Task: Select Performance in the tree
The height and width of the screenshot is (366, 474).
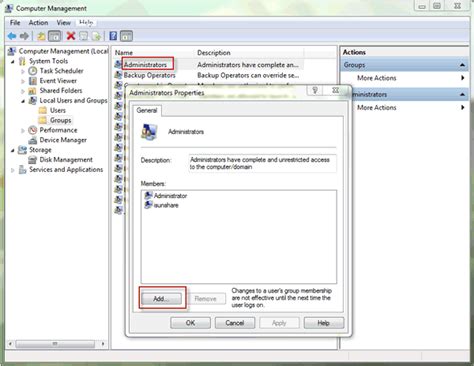Action: [x=53, y=130]
